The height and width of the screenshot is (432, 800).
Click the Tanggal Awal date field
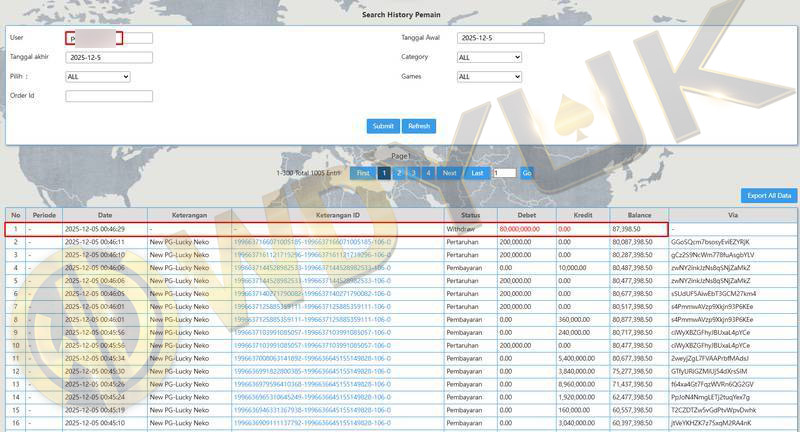500,38
